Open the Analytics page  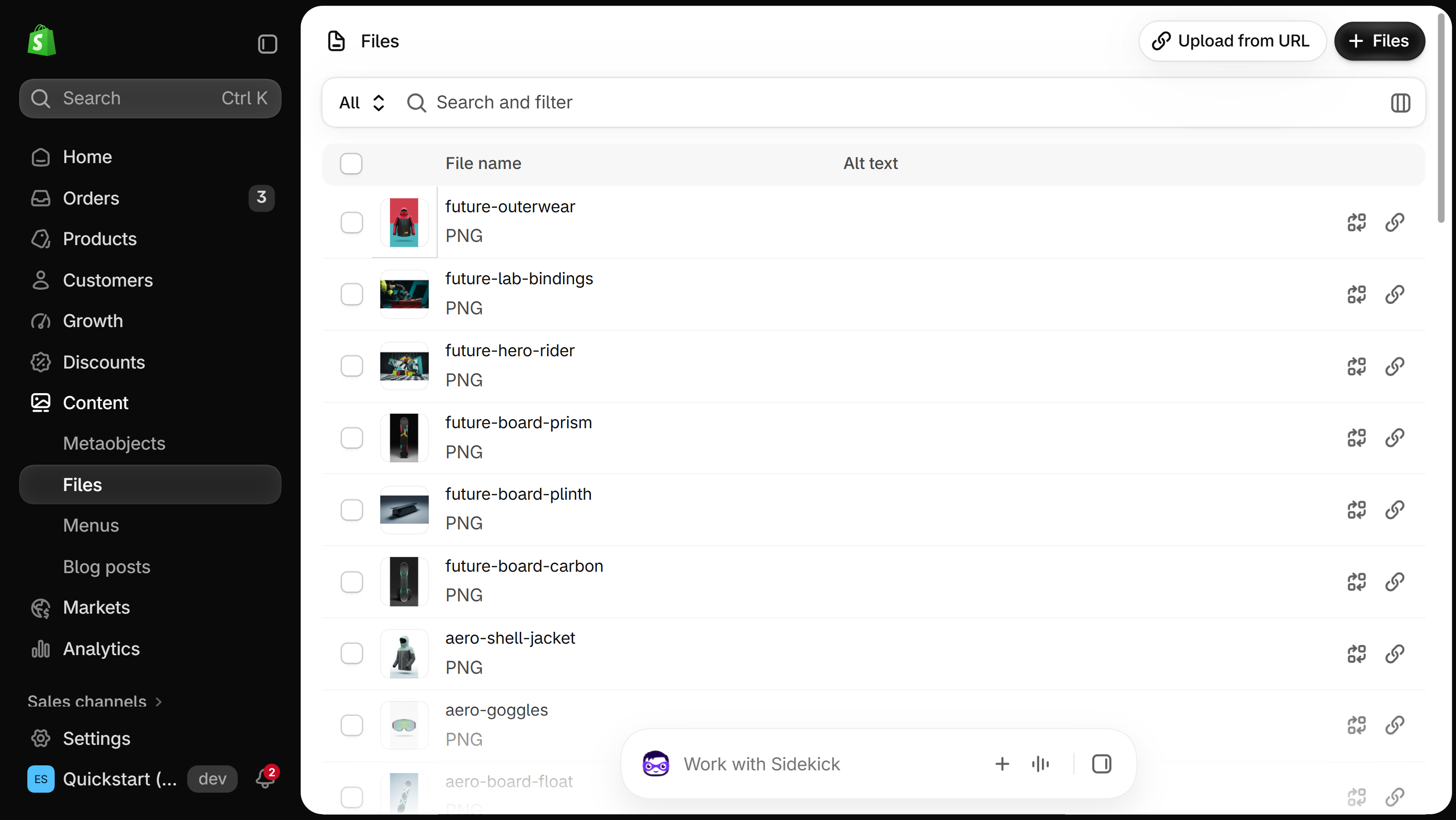tap(150, 649)
